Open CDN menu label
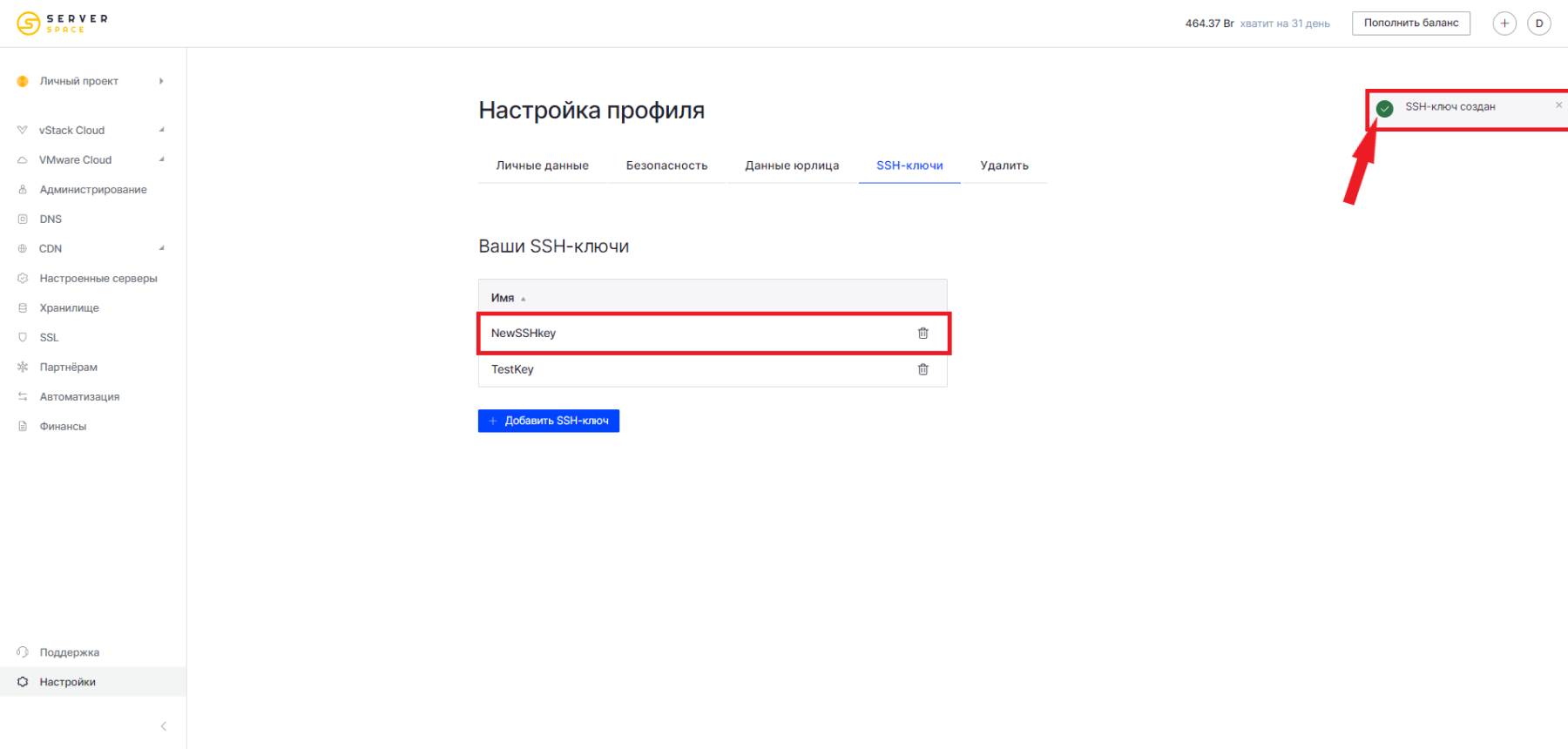 tap(51, 248)
